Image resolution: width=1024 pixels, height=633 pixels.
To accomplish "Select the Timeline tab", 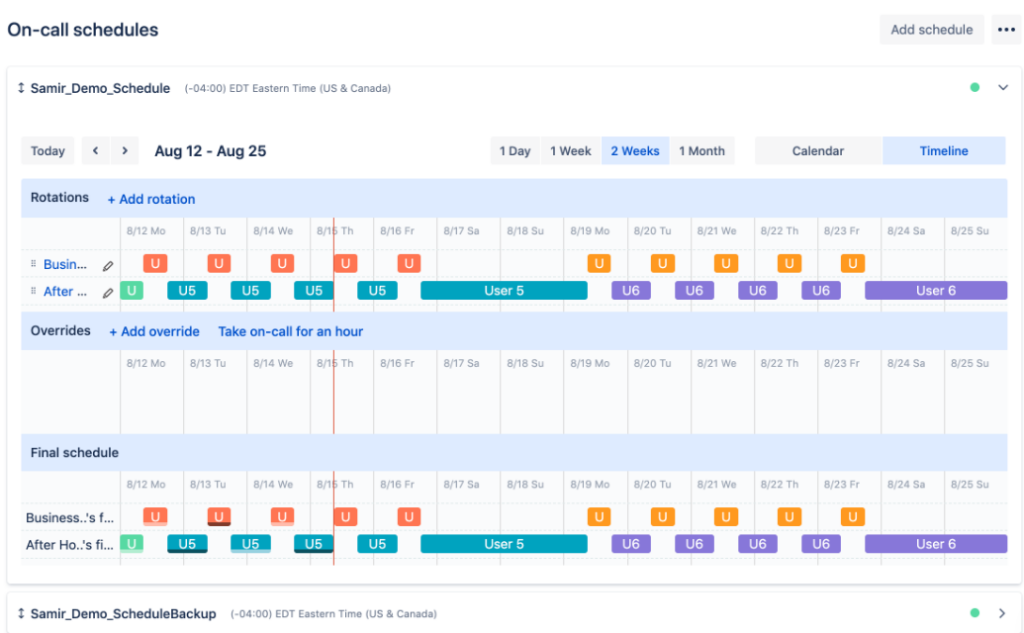I will (944, 150).
